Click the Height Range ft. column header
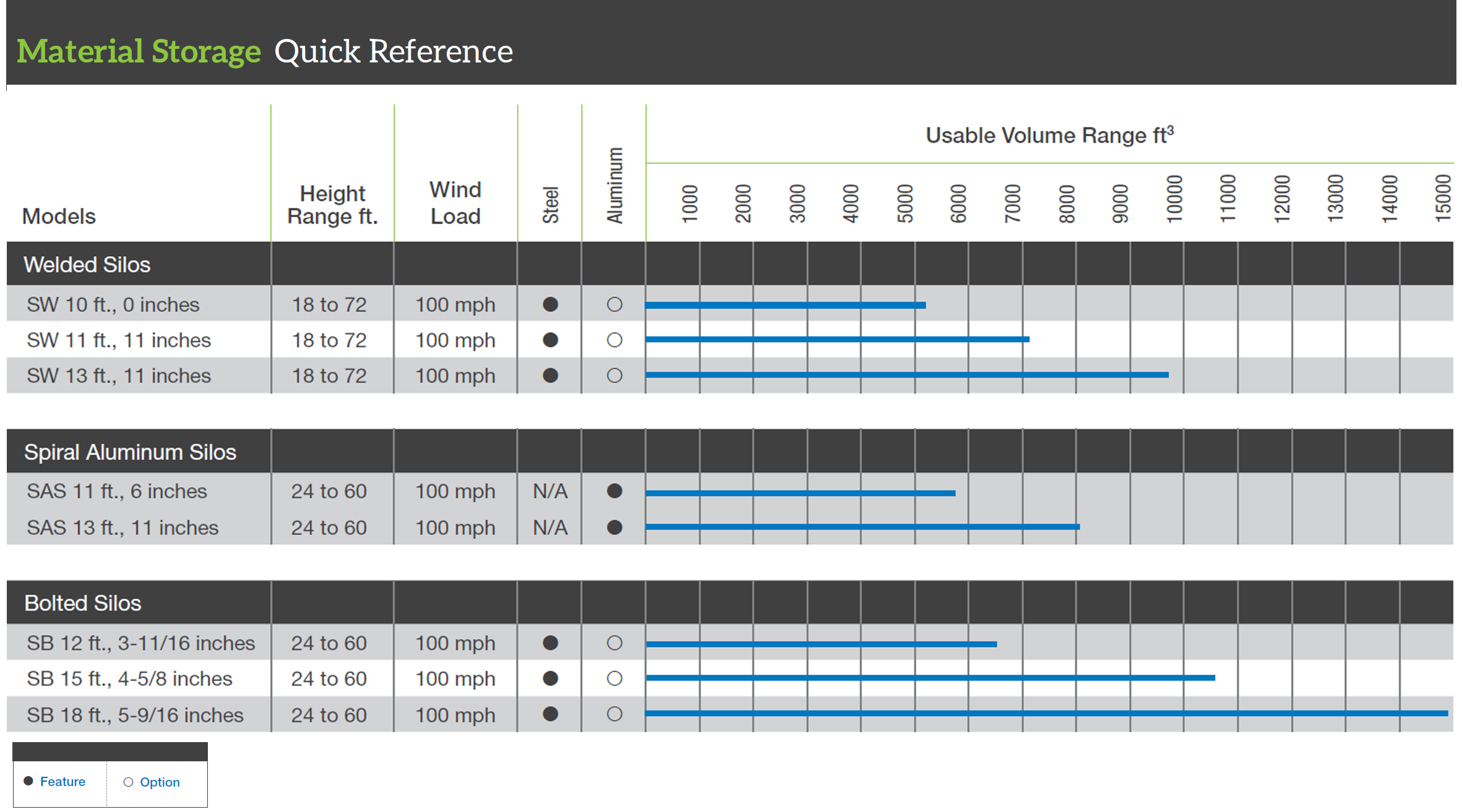Viewport: 1462px width, 812px height. tap(333, 205)
